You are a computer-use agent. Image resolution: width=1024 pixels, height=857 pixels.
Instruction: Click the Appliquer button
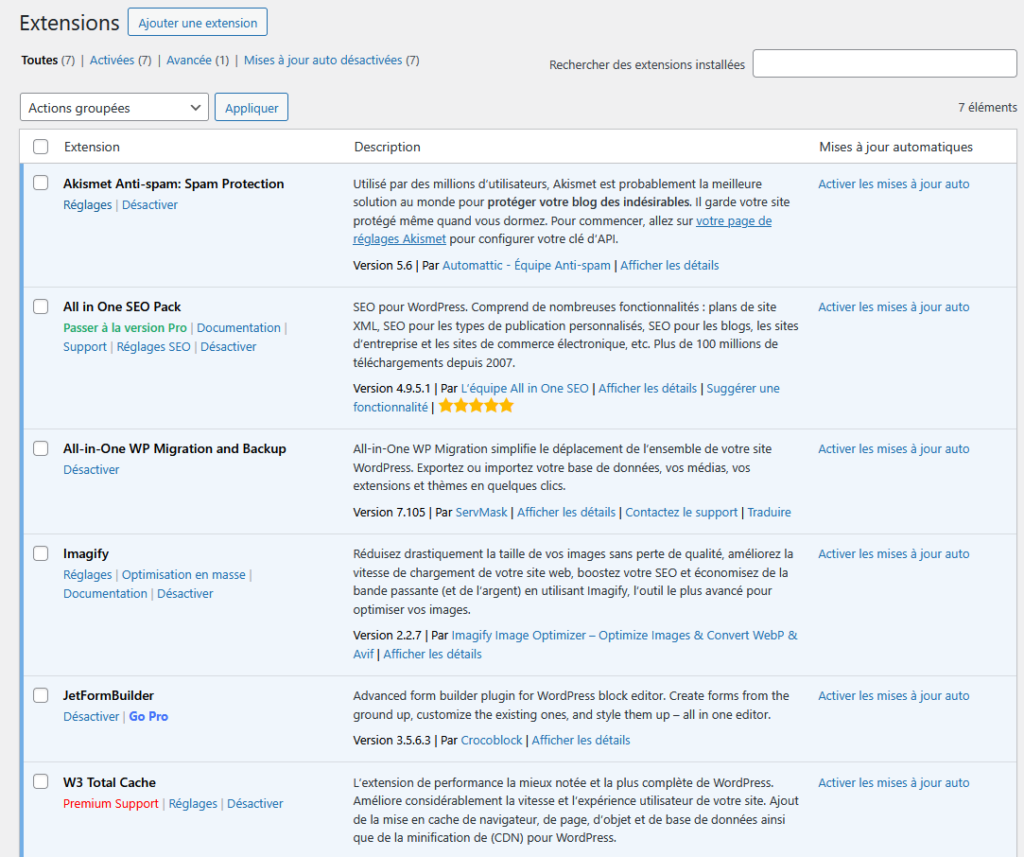tap(251, 107)
